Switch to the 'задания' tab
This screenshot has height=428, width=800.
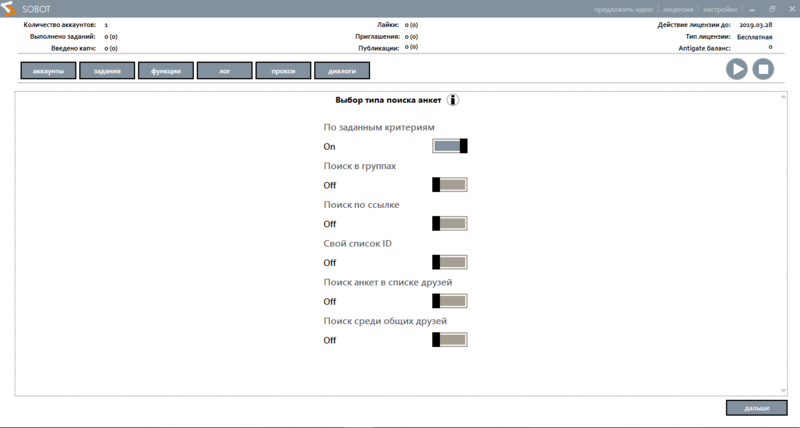tap(107, 71)
